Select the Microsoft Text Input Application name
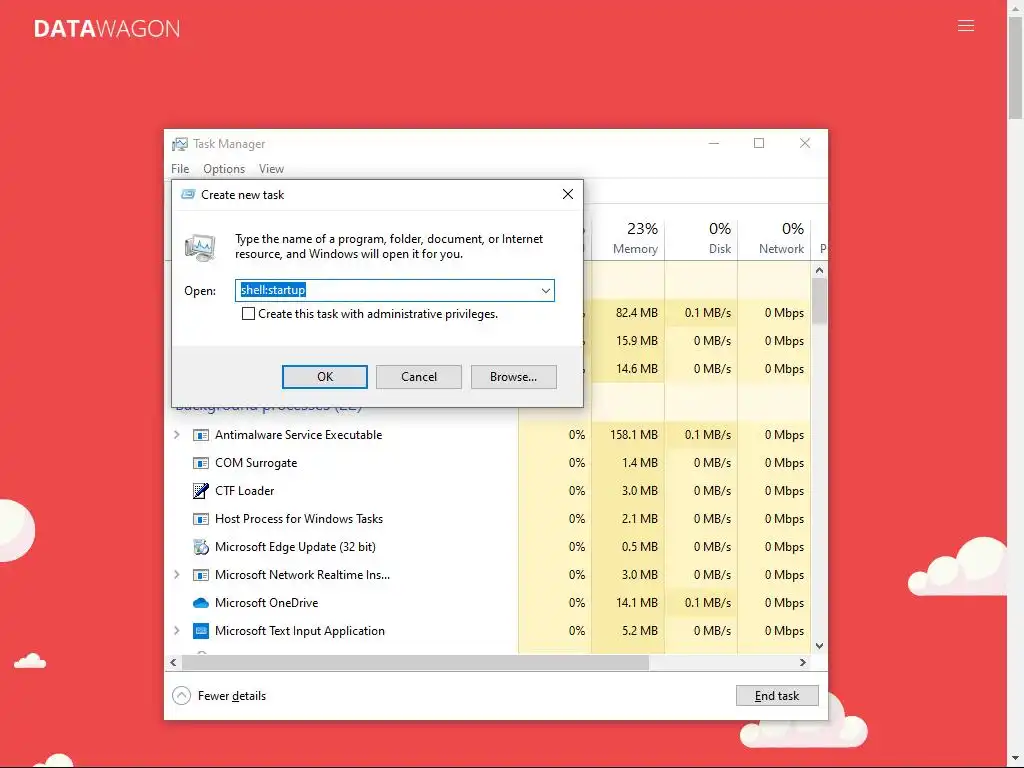 (300, 631)
